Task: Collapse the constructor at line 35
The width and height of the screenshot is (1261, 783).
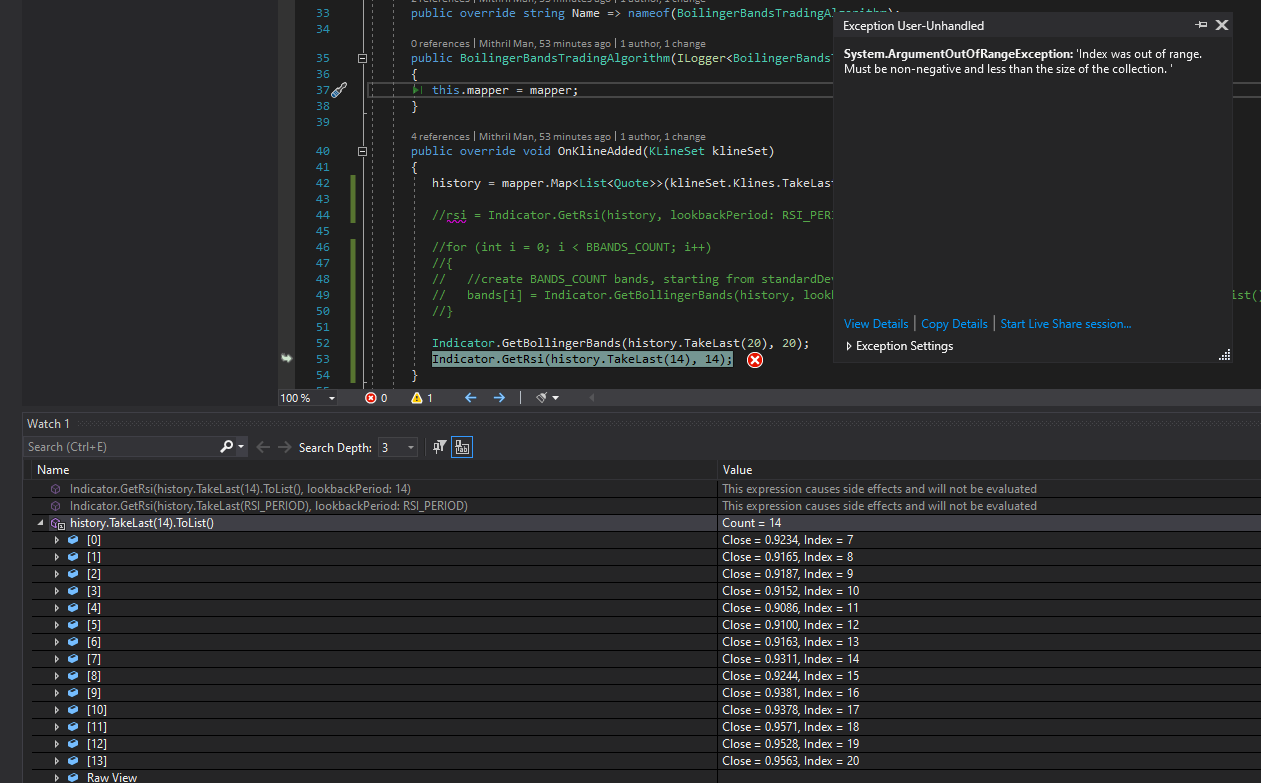Action: pyautogui.click(x=363, y=59)
